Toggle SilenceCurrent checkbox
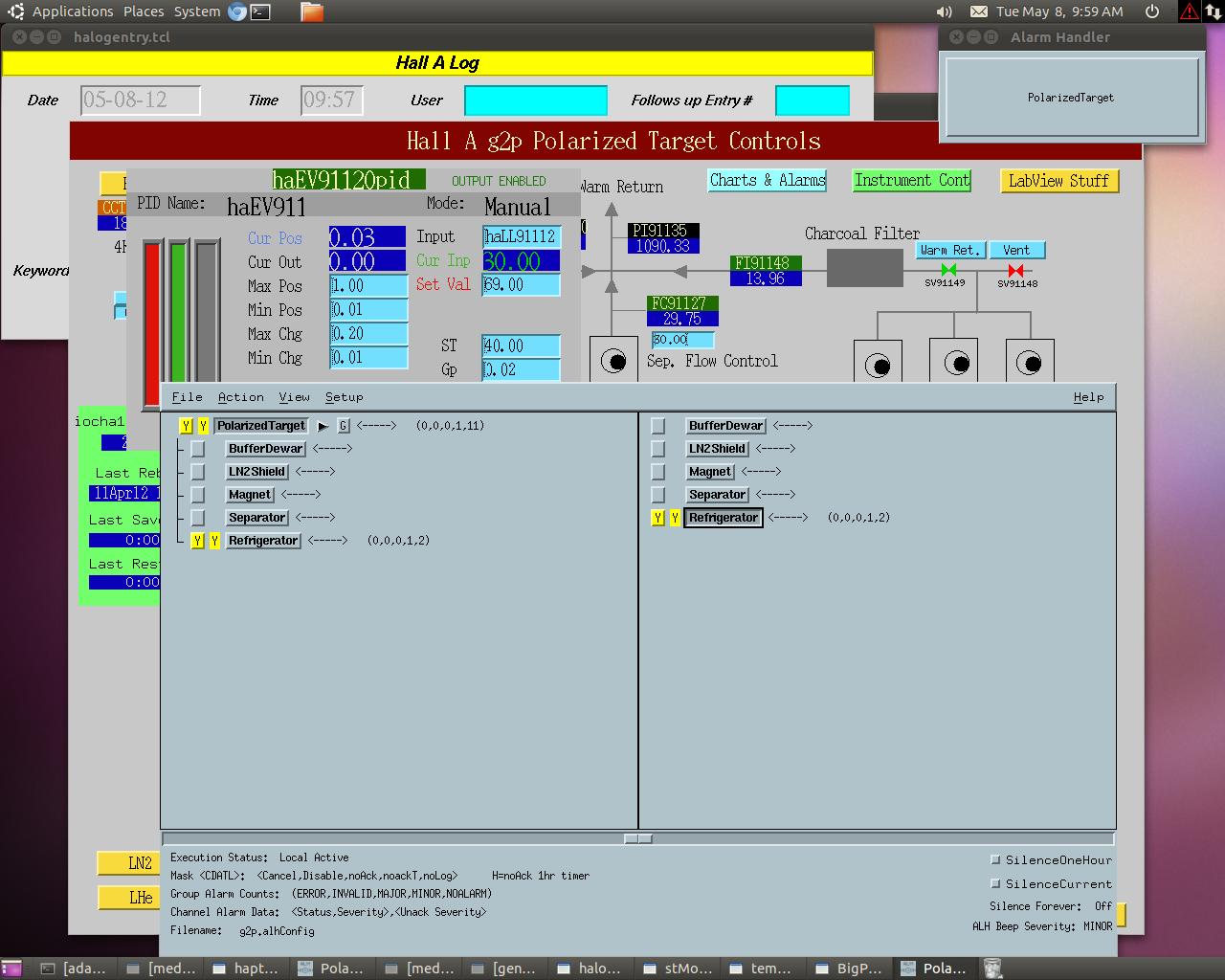 click(995, 883)
